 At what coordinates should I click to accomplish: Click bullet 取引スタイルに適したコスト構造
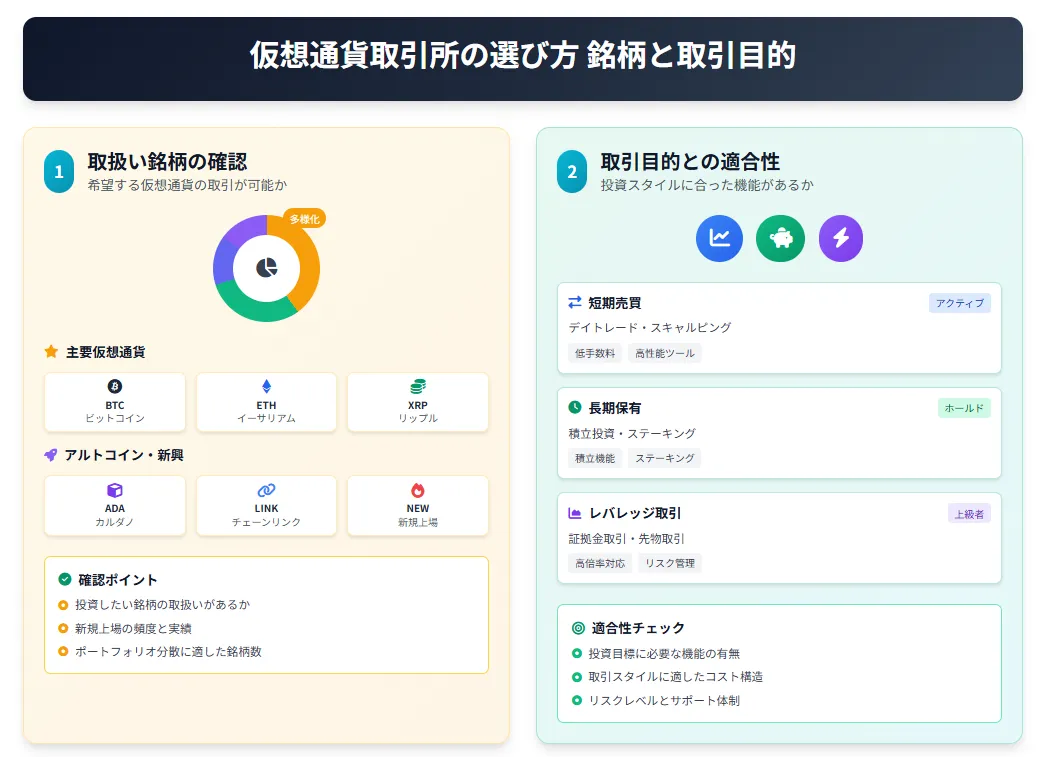pos(676,677)
